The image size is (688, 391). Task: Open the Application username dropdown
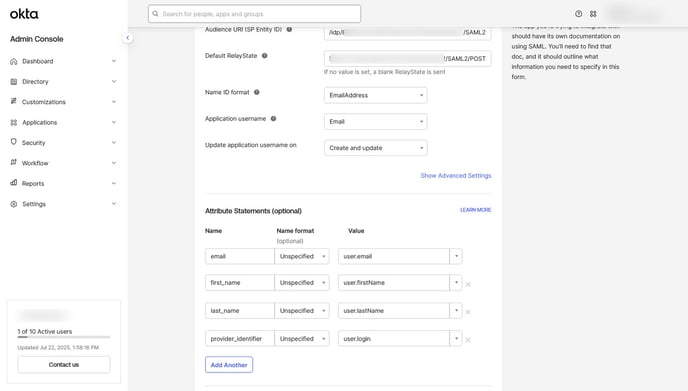(x=376, y=122)
